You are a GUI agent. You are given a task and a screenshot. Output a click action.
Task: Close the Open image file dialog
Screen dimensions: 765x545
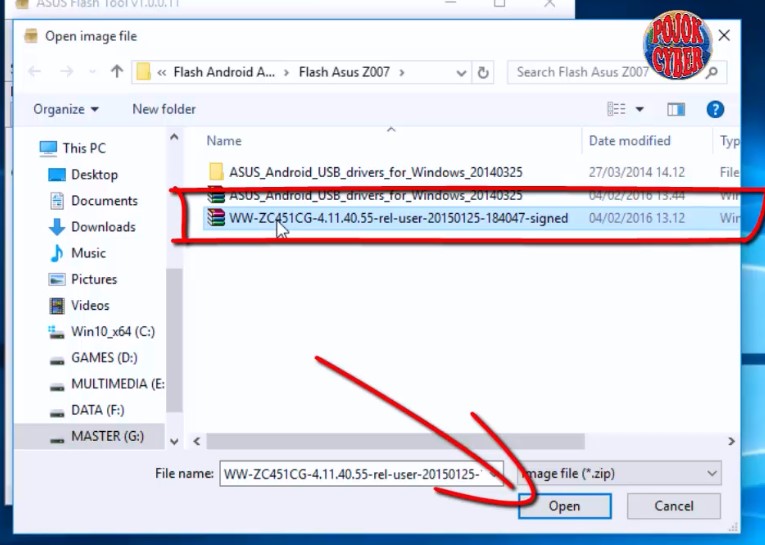[x=724, y=35]
